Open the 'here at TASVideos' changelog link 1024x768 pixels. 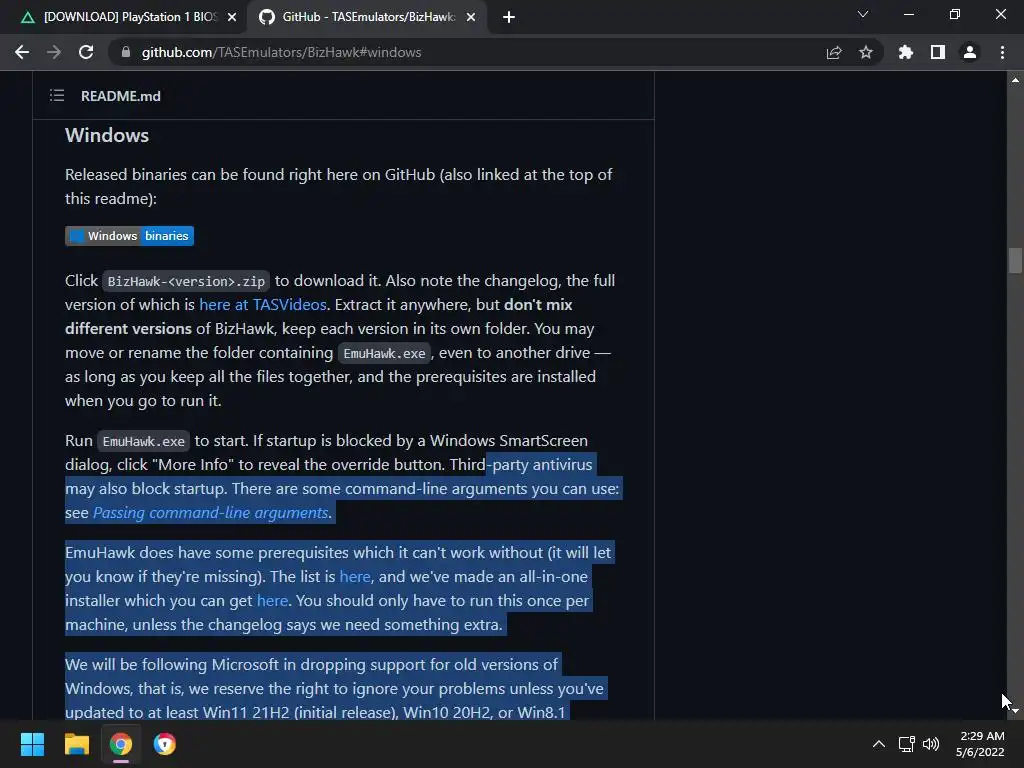tap(263, 305)
